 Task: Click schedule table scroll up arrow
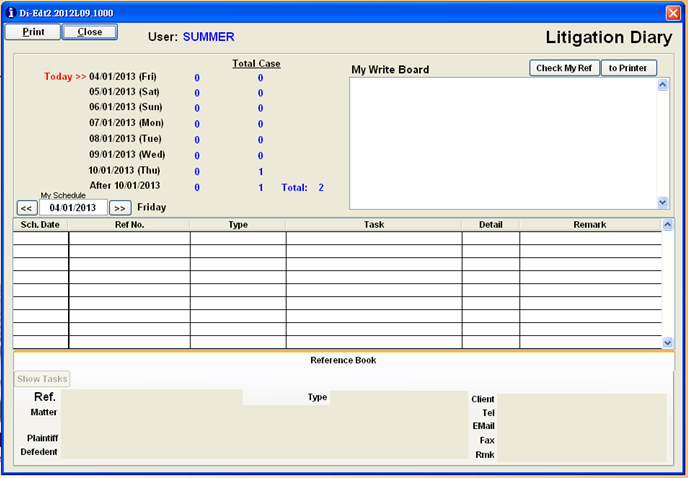pyautogui.click(x=667, y=225)
